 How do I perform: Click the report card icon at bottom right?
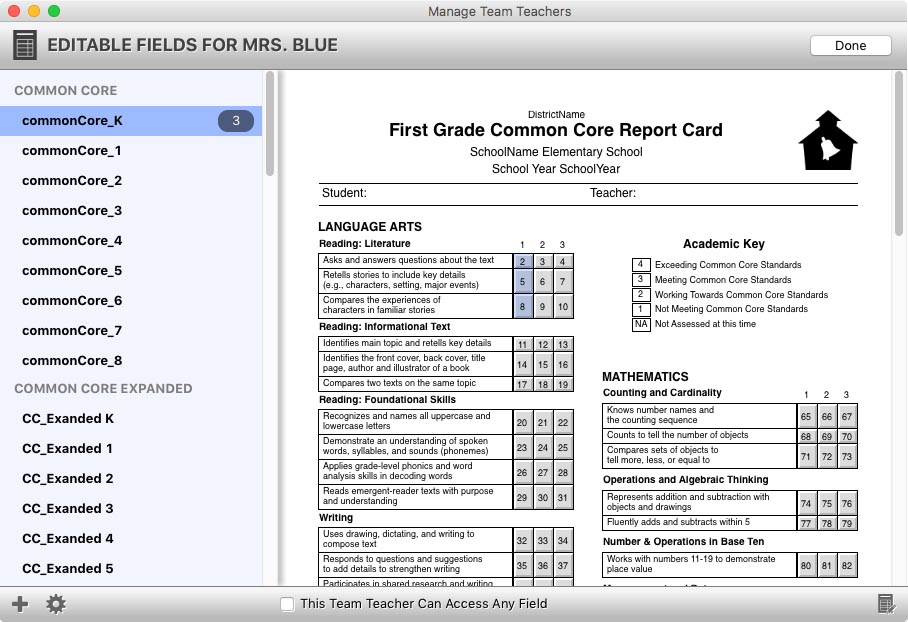[886, 604]
